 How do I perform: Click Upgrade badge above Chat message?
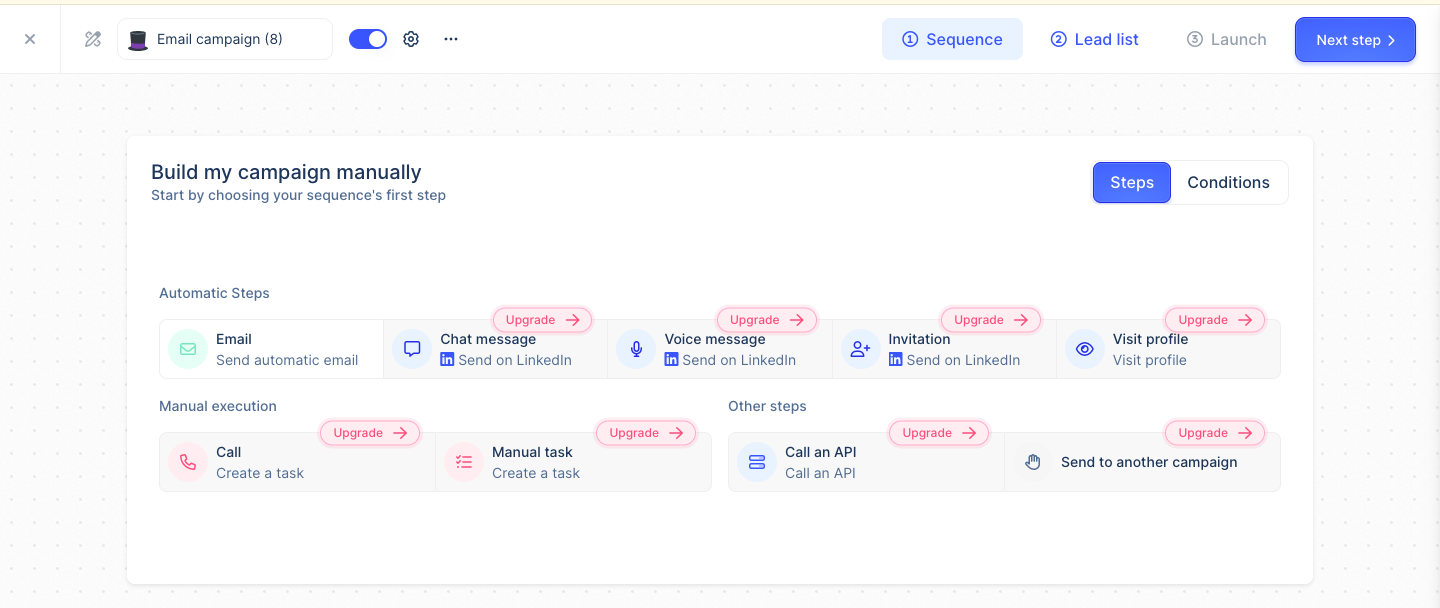point(543,320)
